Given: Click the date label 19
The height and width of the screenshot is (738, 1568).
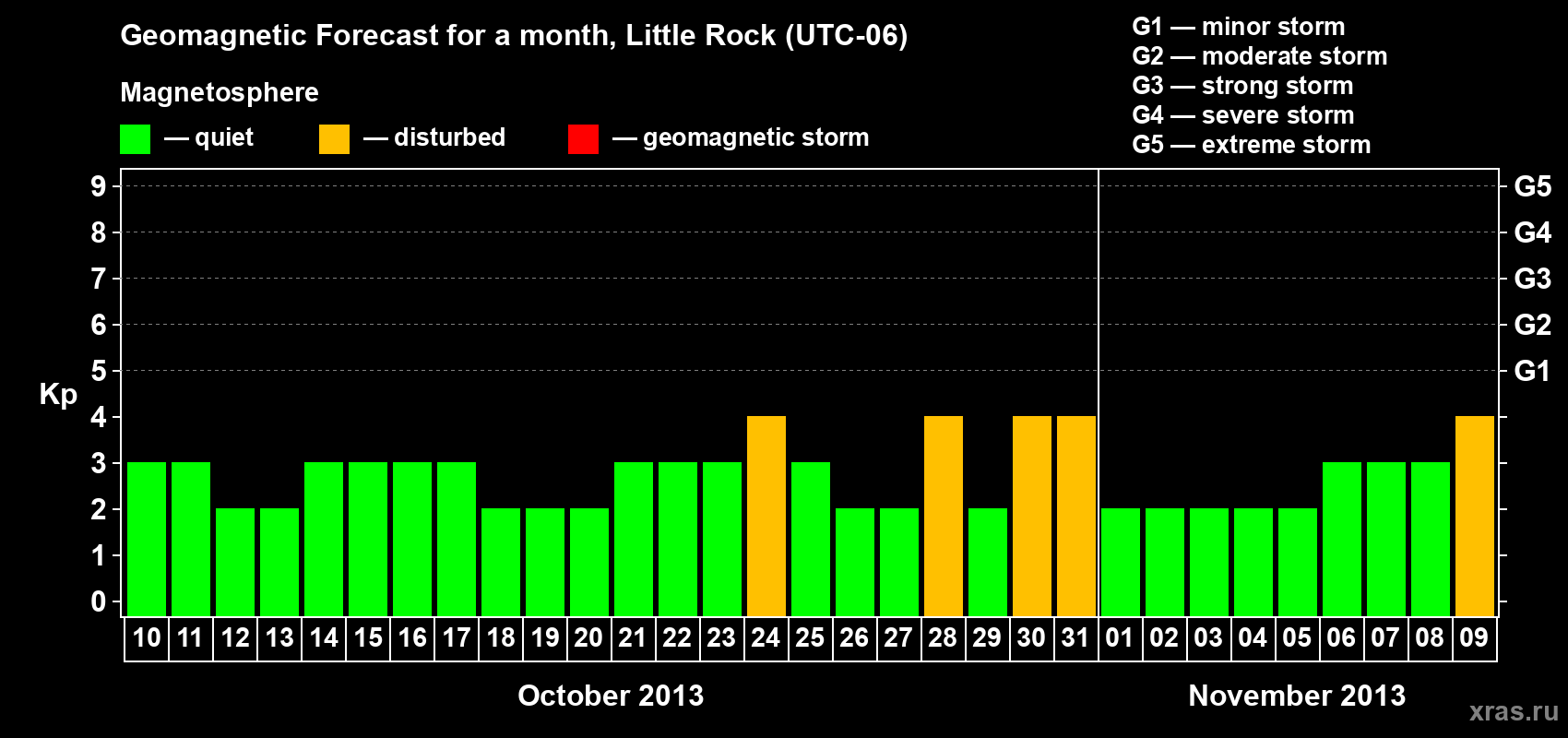Looking at the screenshot, I should click(x=545, y=637).
